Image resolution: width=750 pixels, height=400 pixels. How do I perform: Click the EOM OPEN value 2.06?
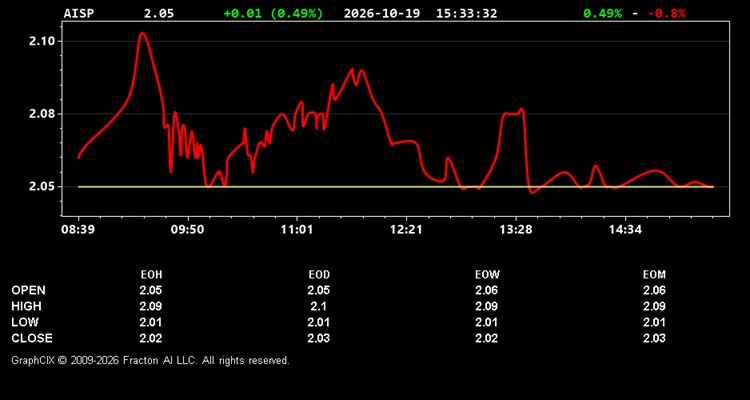click(x=654, y=290)
